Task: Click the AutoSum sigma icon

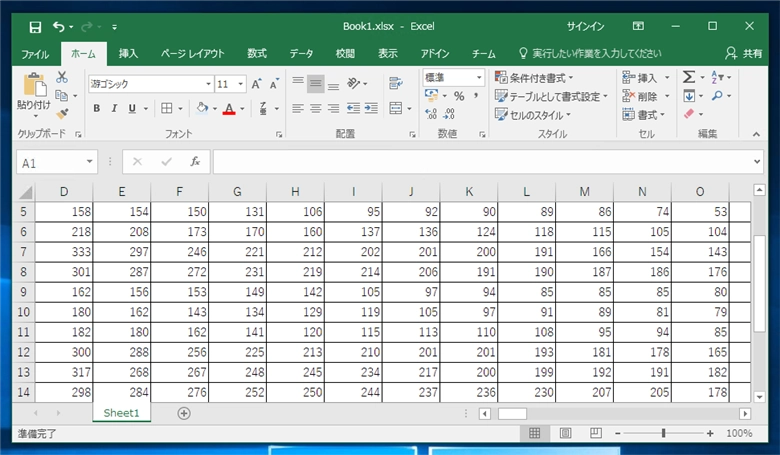Action: coord(689,77)
